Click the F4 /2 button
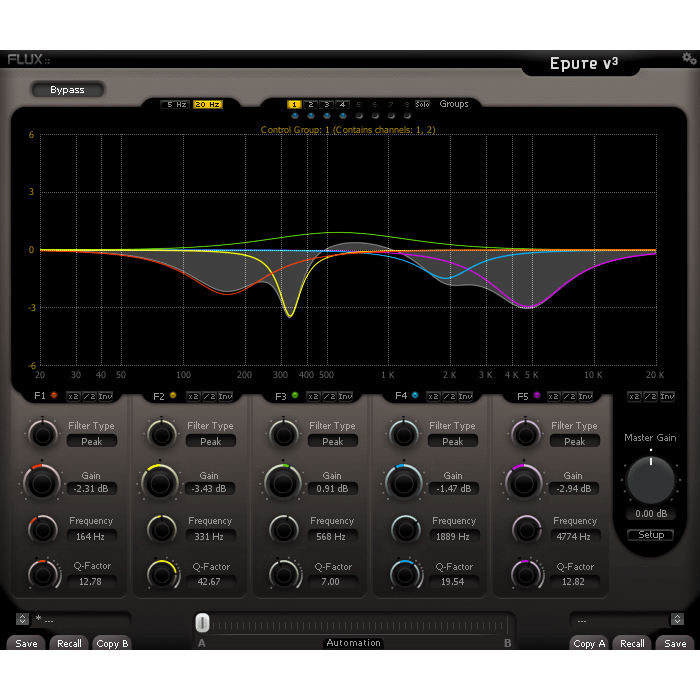The width and height of the screenshot is (700, 700). [x=449, y=396]
